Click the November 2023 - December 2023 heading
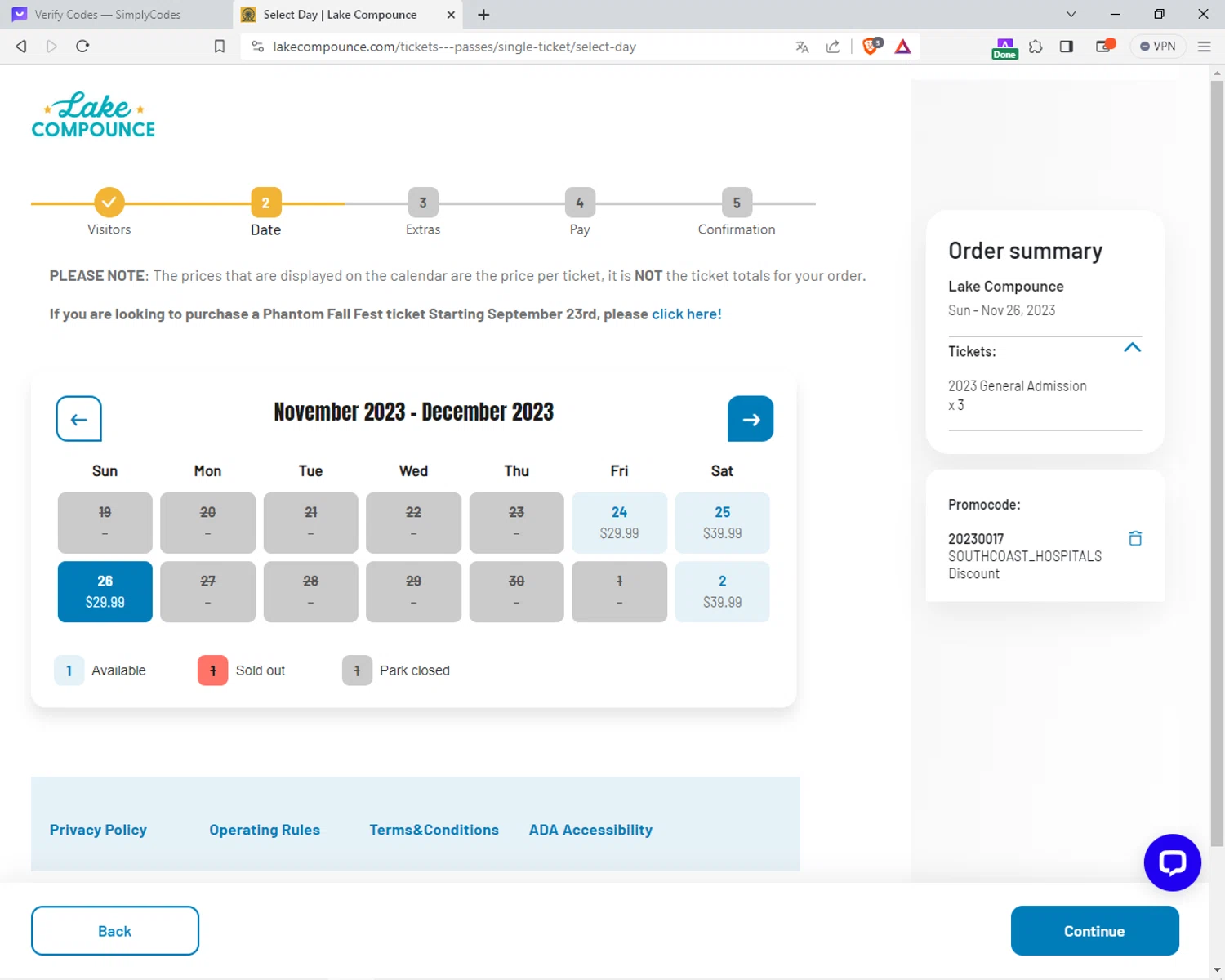Screen dimensions: 1225x980 point(413,412)
